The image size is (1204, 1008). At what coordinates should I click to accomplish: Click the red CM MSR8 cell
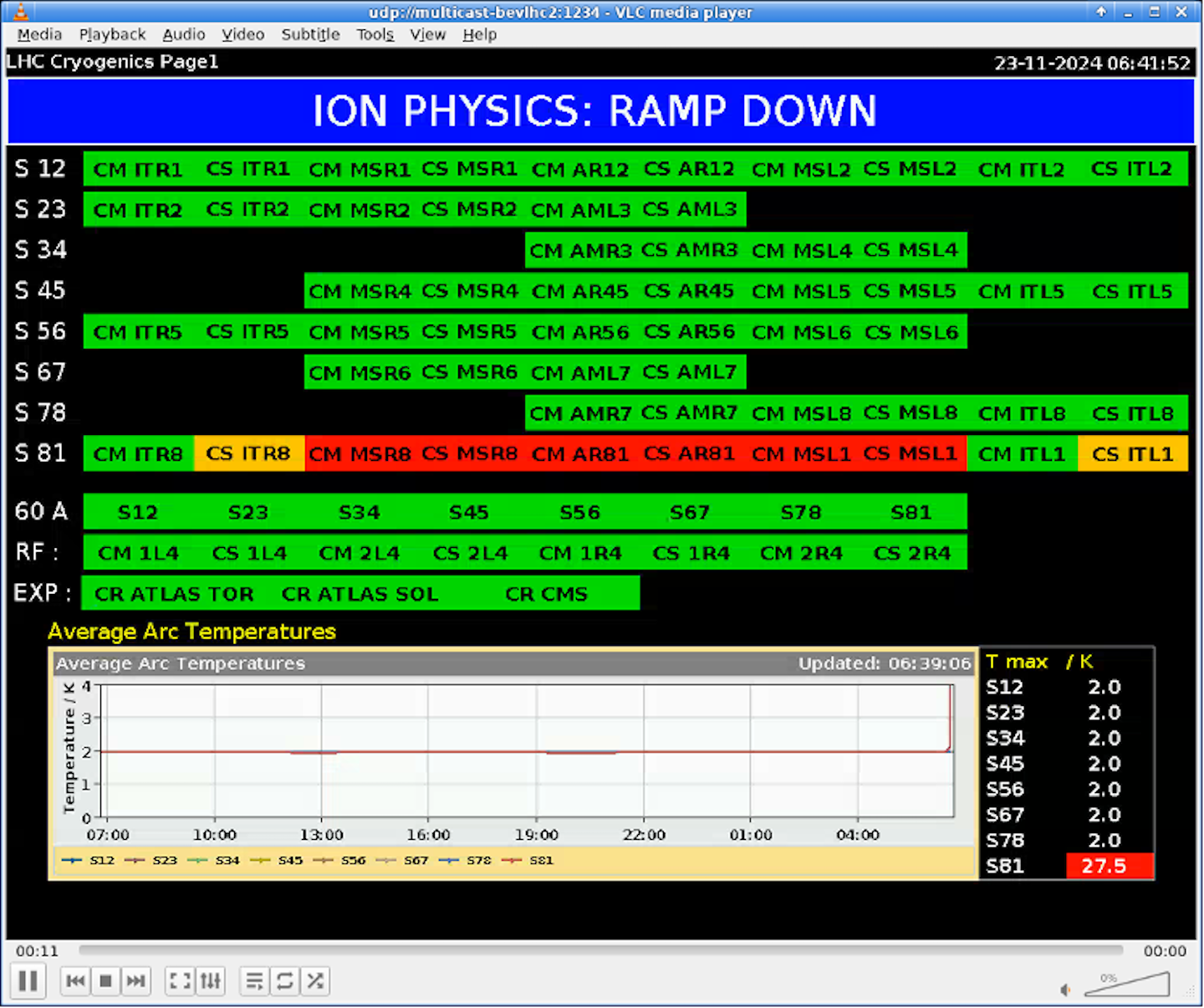[360, 453]
